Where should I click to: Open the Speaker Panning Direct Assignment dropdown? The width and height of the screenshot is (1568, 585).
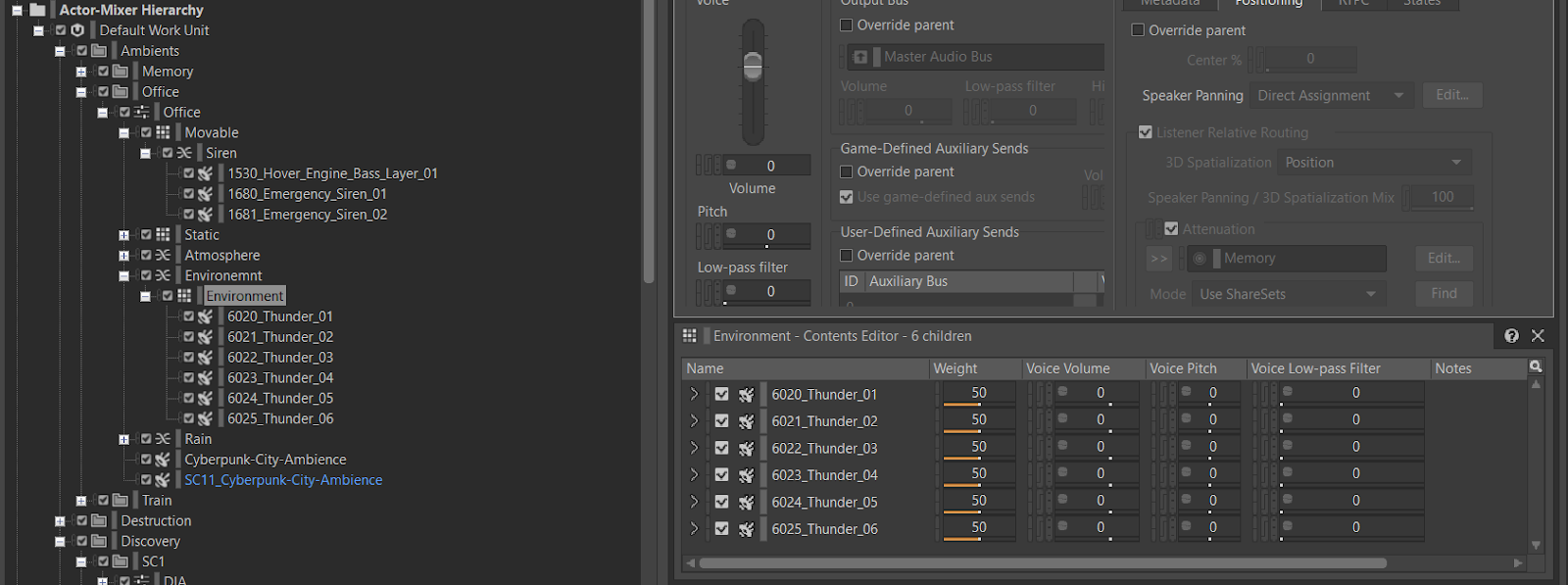[x=1332, y=95]
